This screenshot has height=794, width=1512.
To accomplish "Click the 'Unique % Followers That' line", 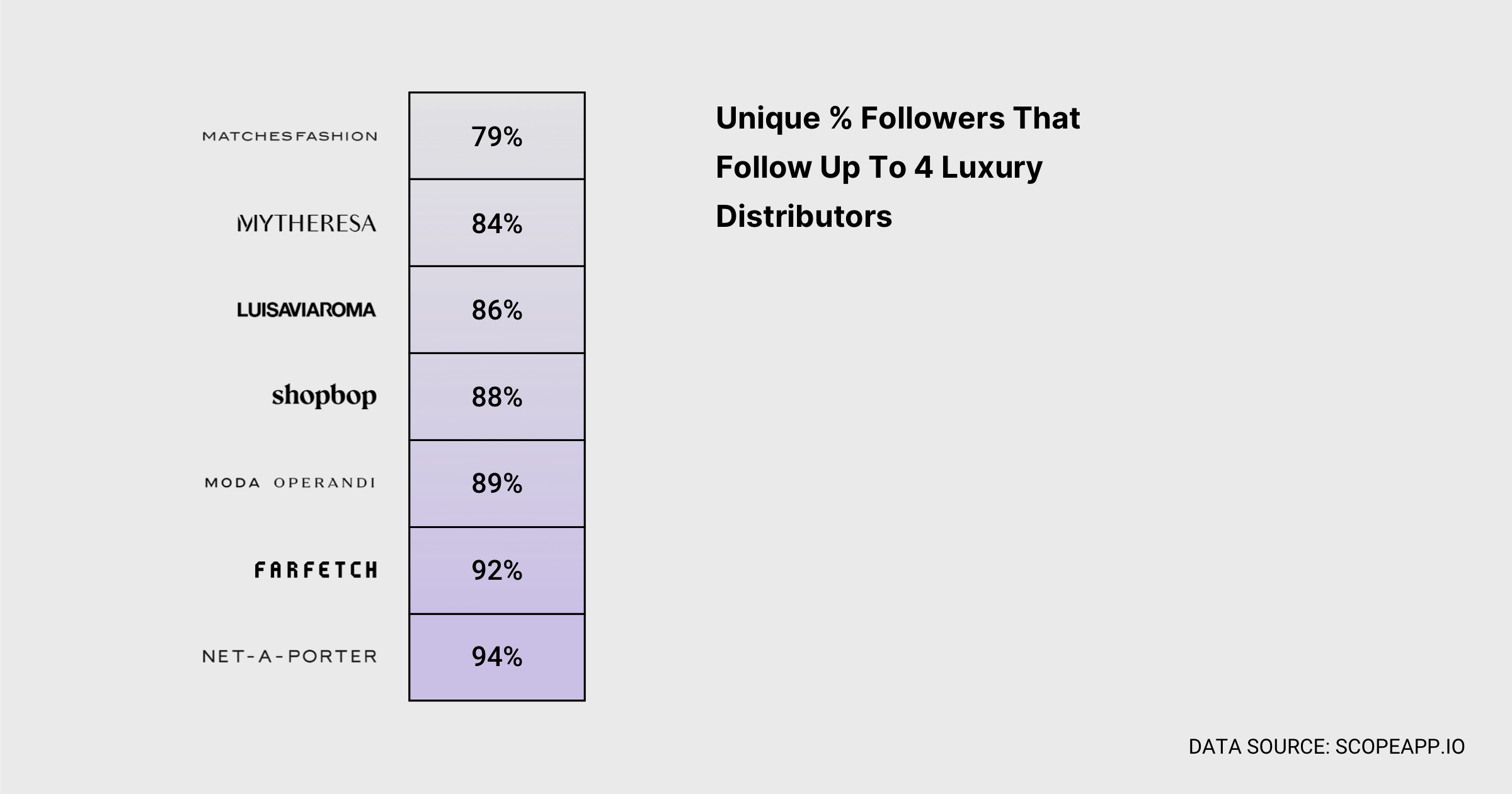I will [x=898, y=118].
